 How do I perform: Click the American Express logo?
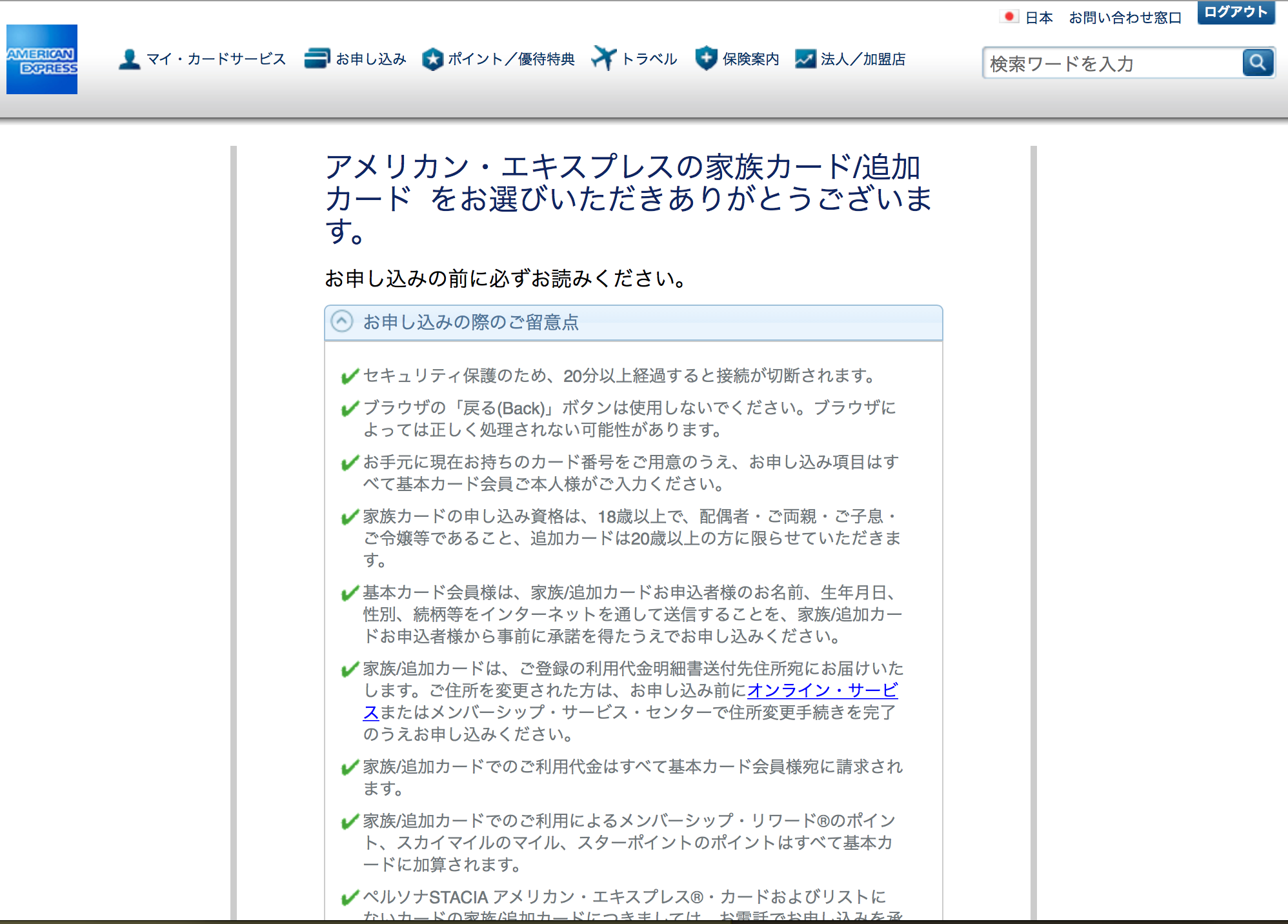coord(42,59)
